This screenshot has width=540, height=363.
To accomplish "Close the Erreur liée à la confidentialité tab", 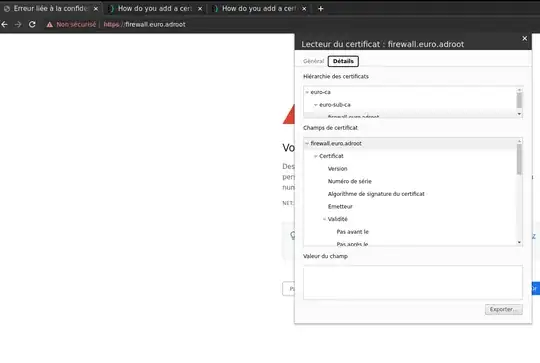I will [x=96, y=9].
